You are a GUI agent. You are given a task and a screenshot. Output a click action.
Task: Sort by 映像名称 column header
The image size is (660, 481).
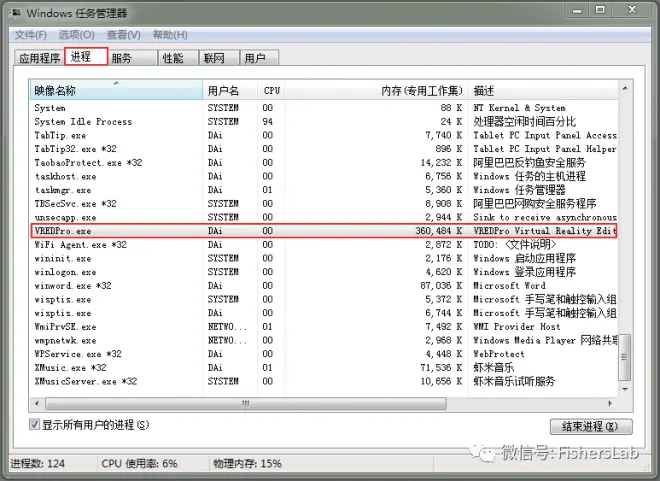tap(116, 90)
